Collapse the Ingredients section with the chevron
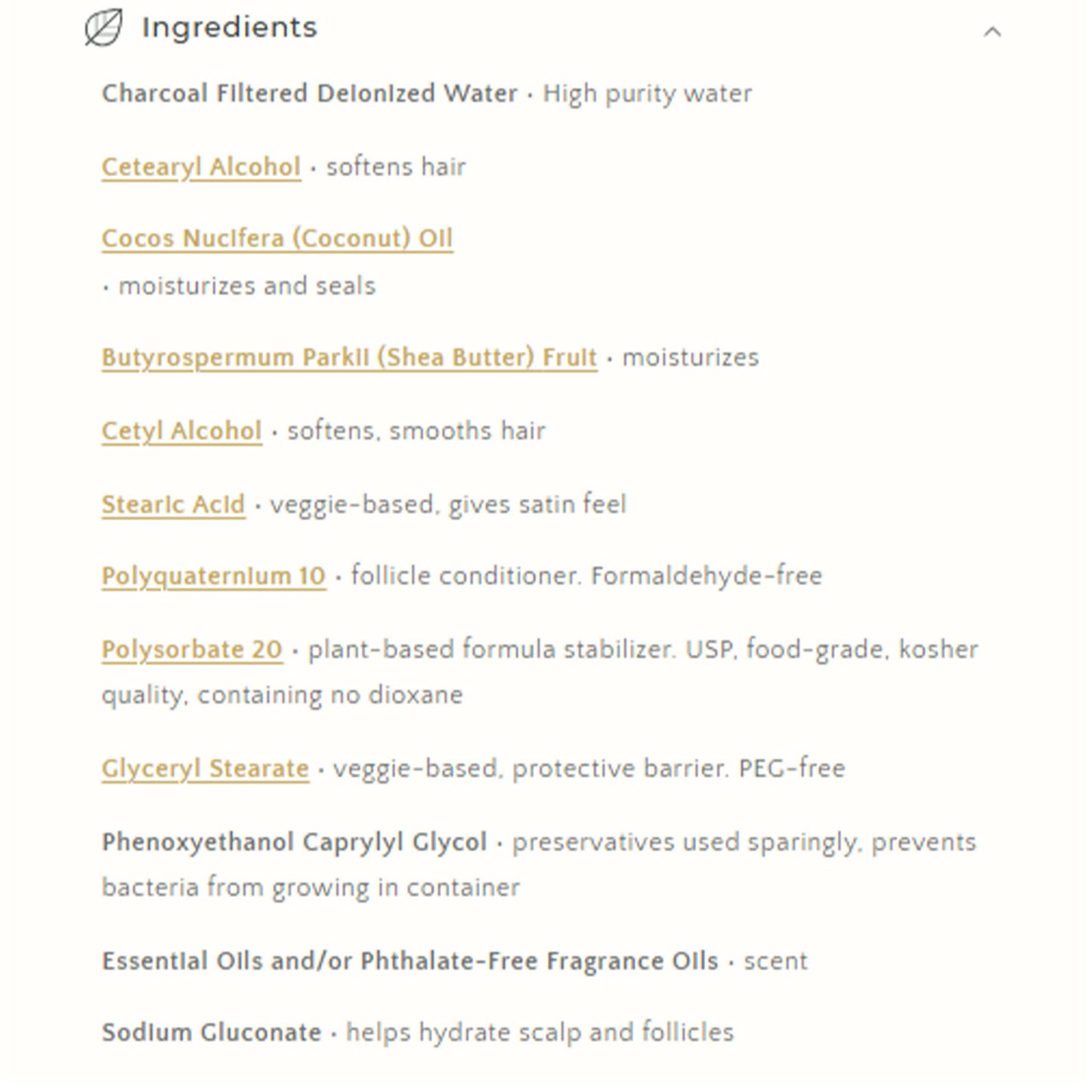1092x1092 pixels. click(991, 32)
